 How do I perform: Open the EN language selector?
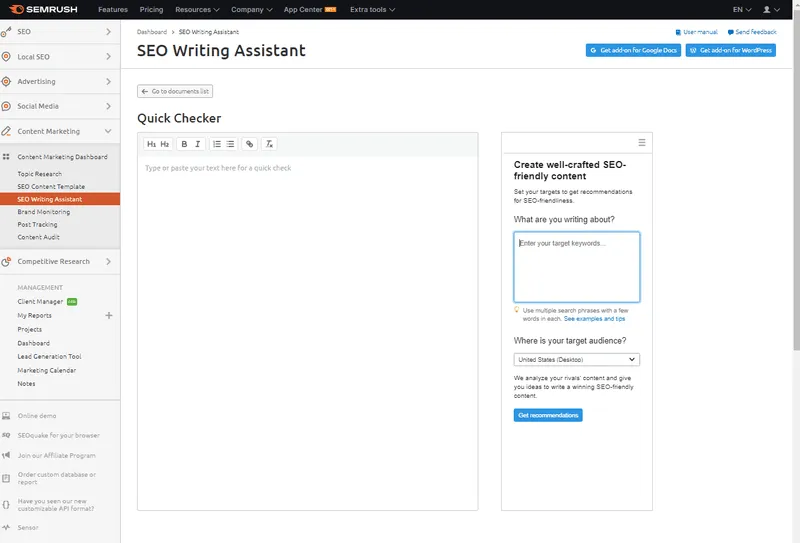[742, 9]
